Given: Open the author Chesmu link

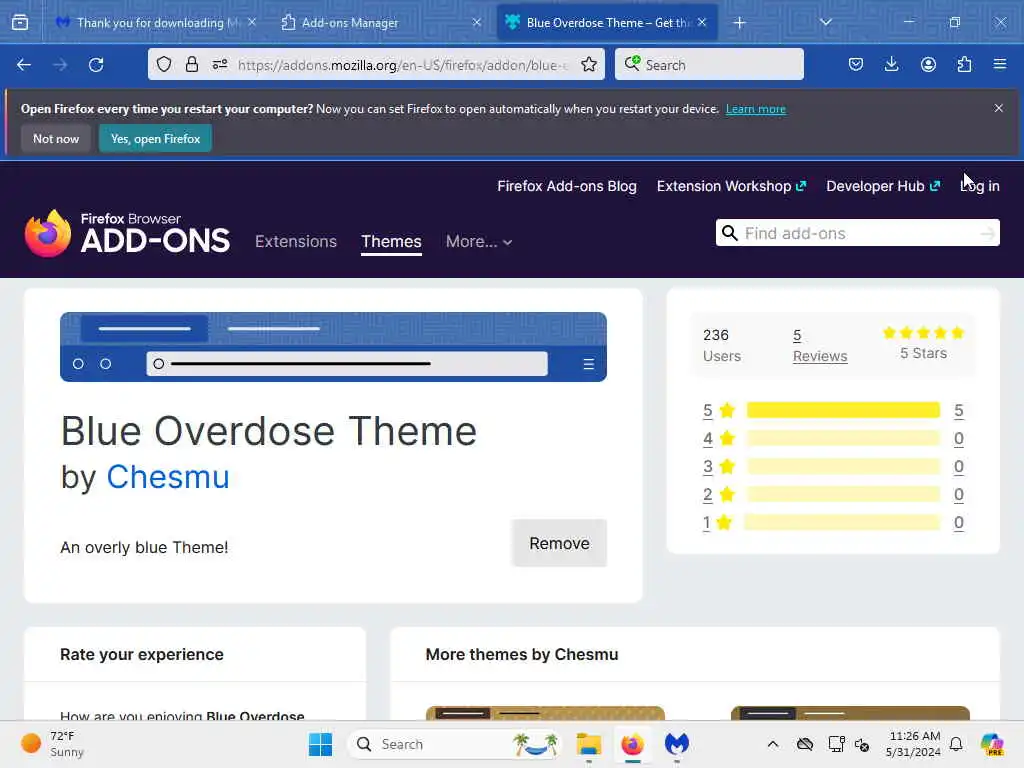Looking at the screenshot, I should coord(168,477).
